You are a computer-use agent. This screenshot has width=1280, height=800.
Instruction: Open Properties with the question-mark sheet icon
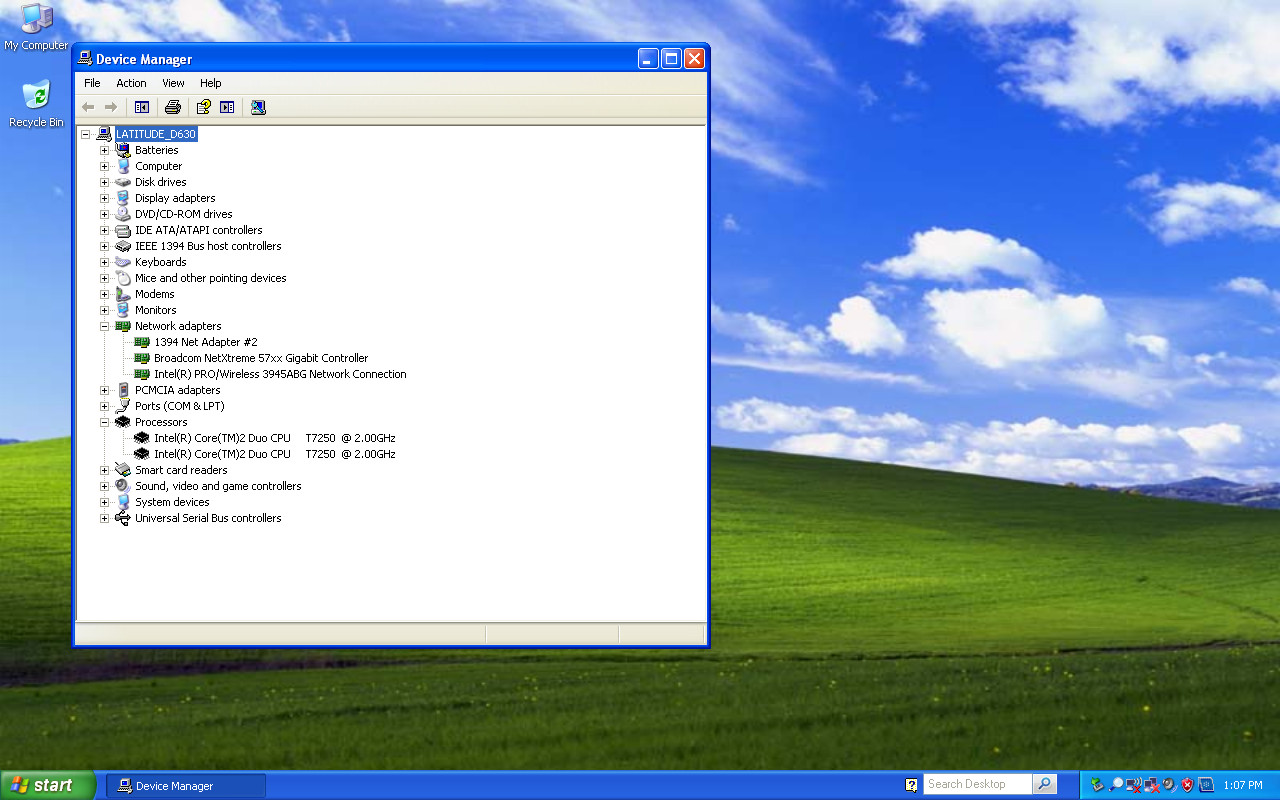click(x=204, y=107)
